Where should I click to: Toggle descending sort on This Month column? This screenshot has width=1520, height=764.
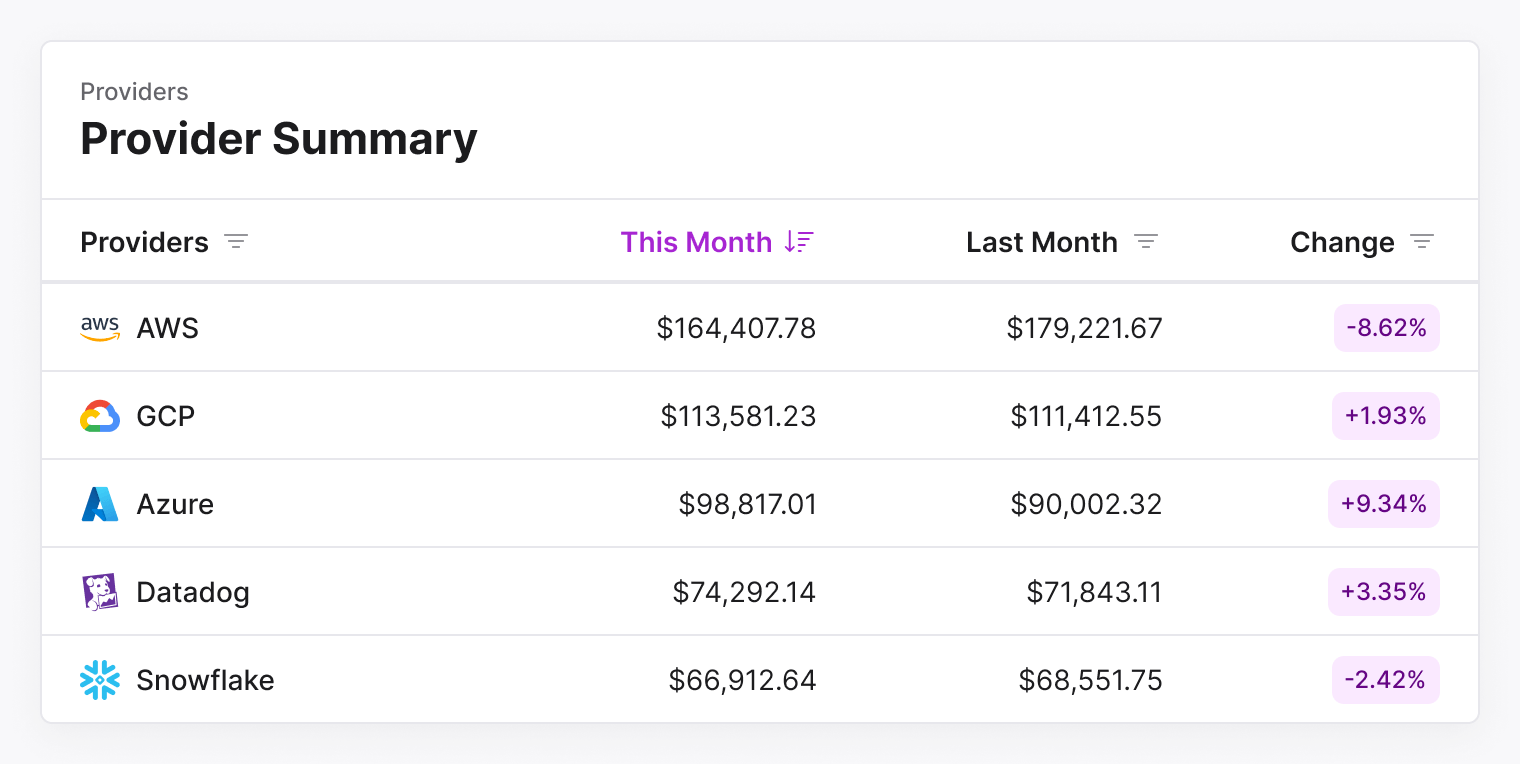click(x=798, y=242)
